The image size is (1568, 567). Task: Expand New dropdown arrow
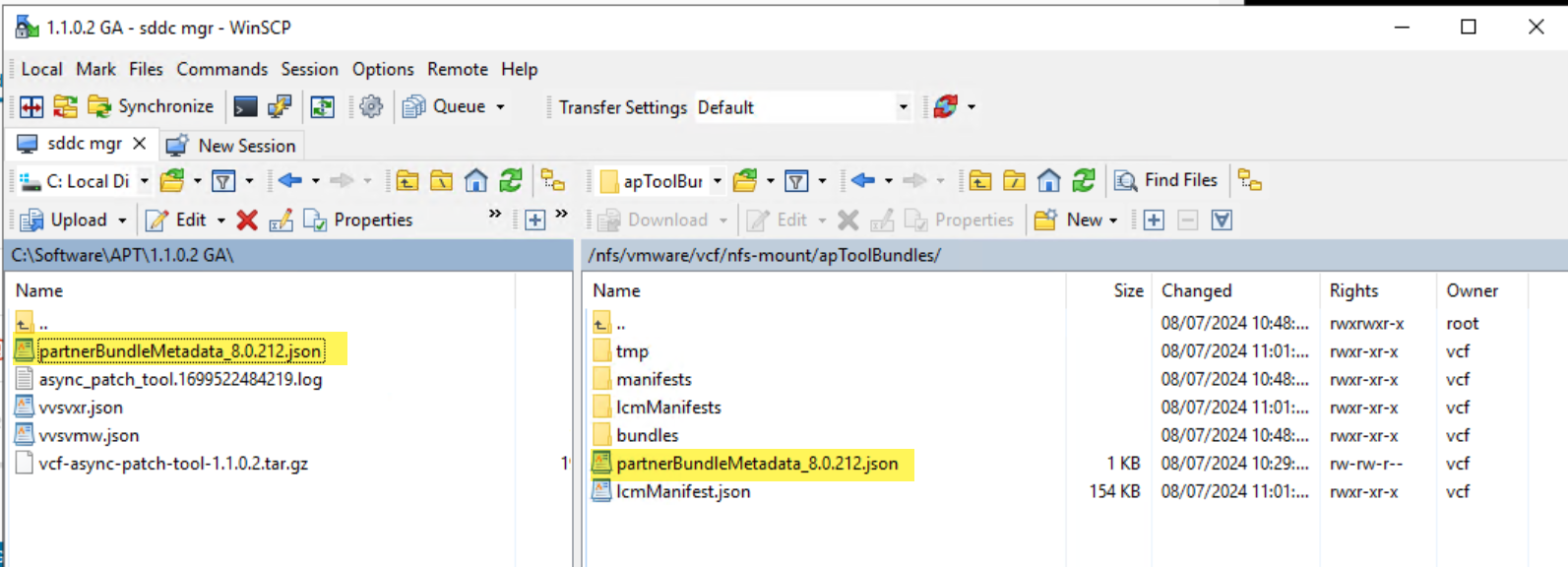pyautogui.click(x=1113, y=220)
